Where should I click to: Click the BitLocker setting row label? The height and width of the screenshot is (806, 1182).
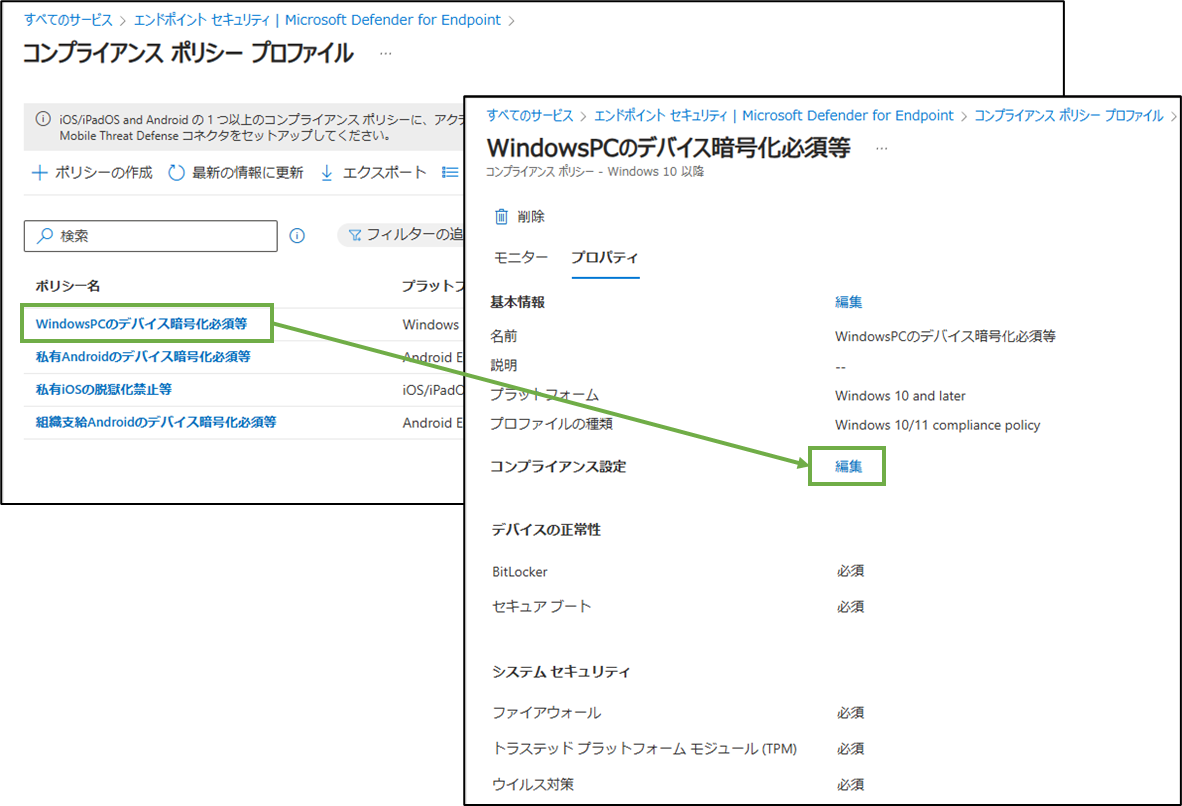519,572
